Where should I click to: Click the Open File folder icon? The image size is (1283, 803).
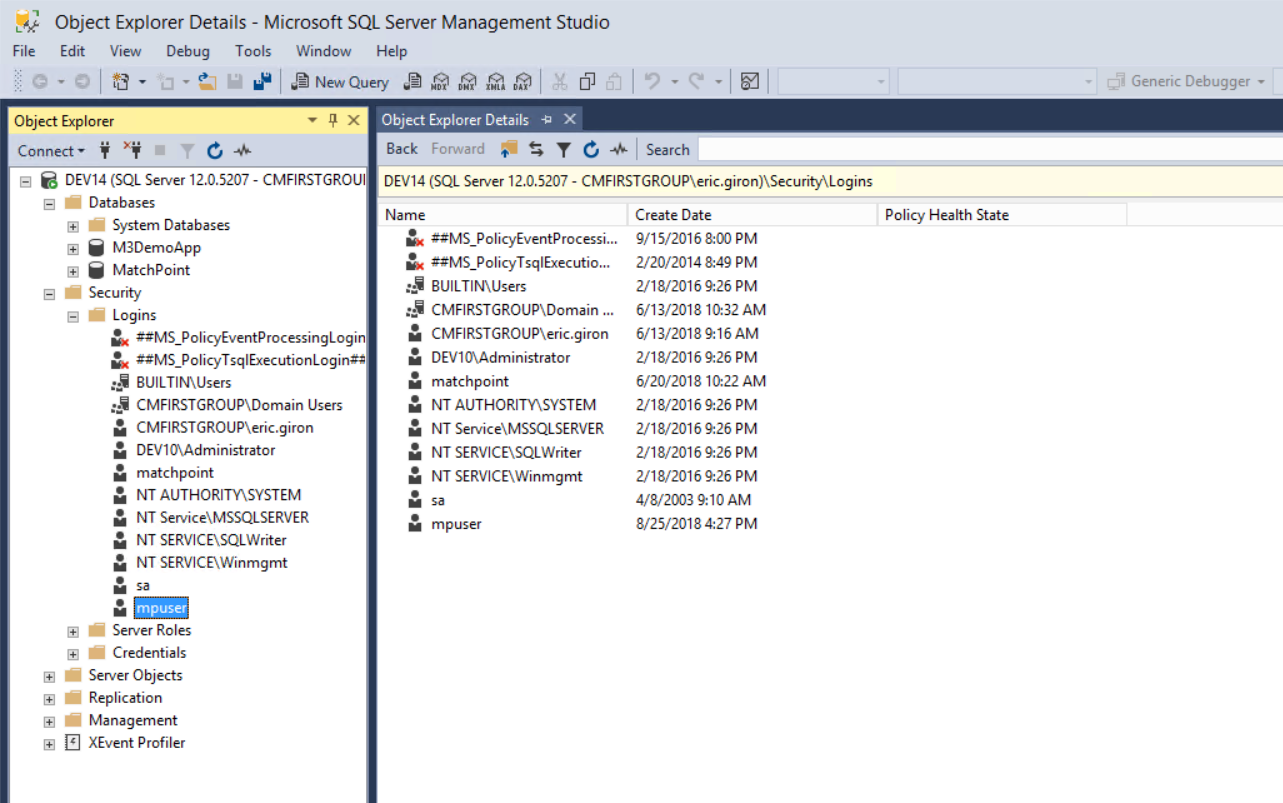point(207,82)
